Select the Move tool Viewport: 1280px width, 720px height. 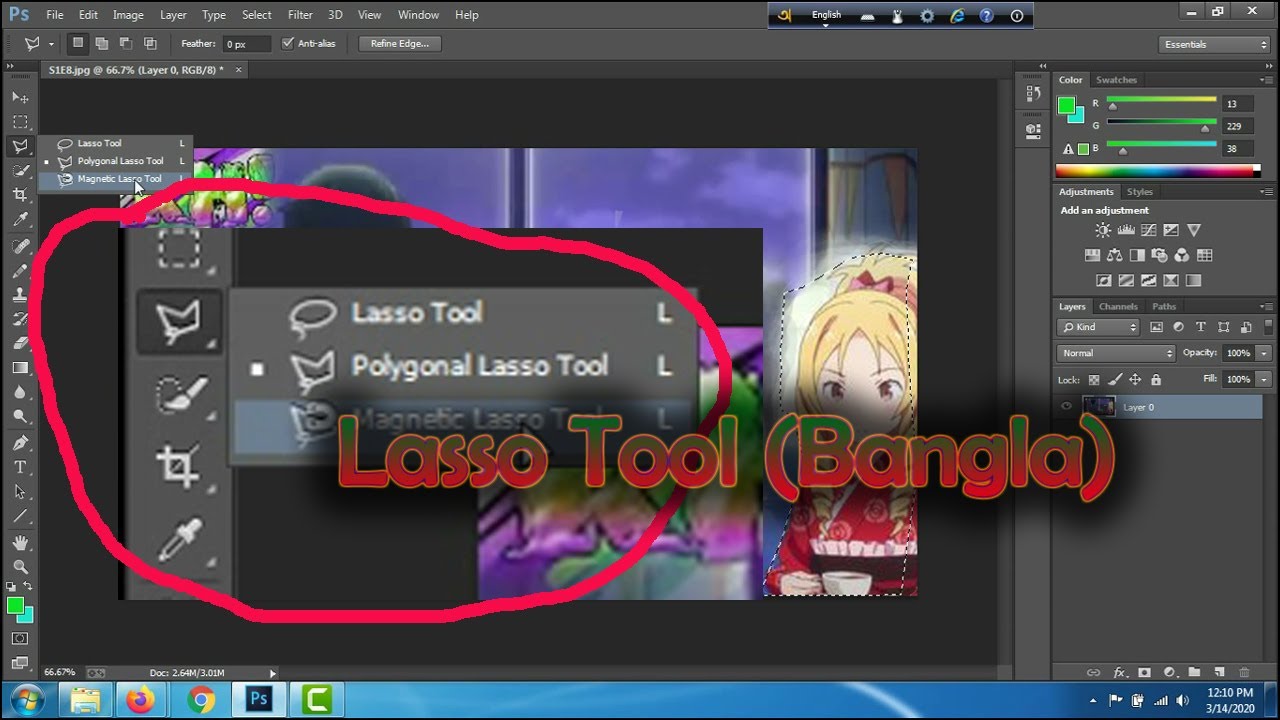[20, 97]
